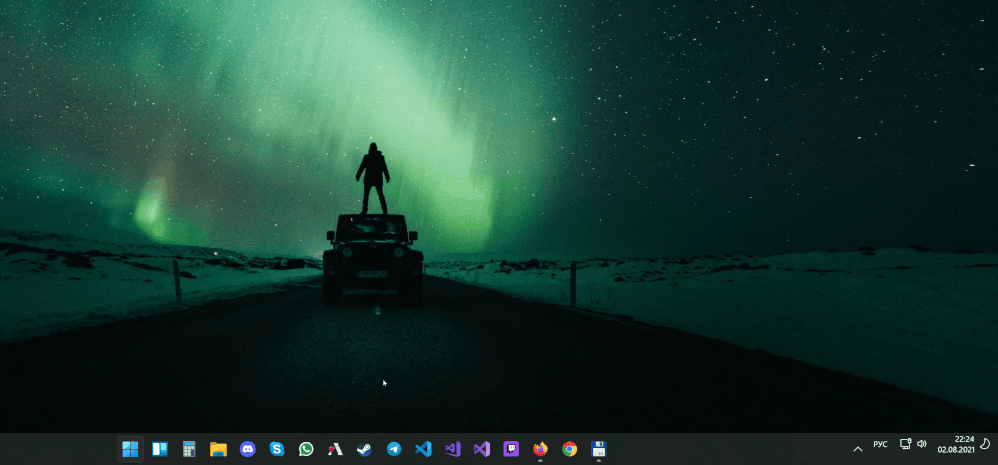Open the moon notification icon
The image size is (998, 465).
pos(985,443)
